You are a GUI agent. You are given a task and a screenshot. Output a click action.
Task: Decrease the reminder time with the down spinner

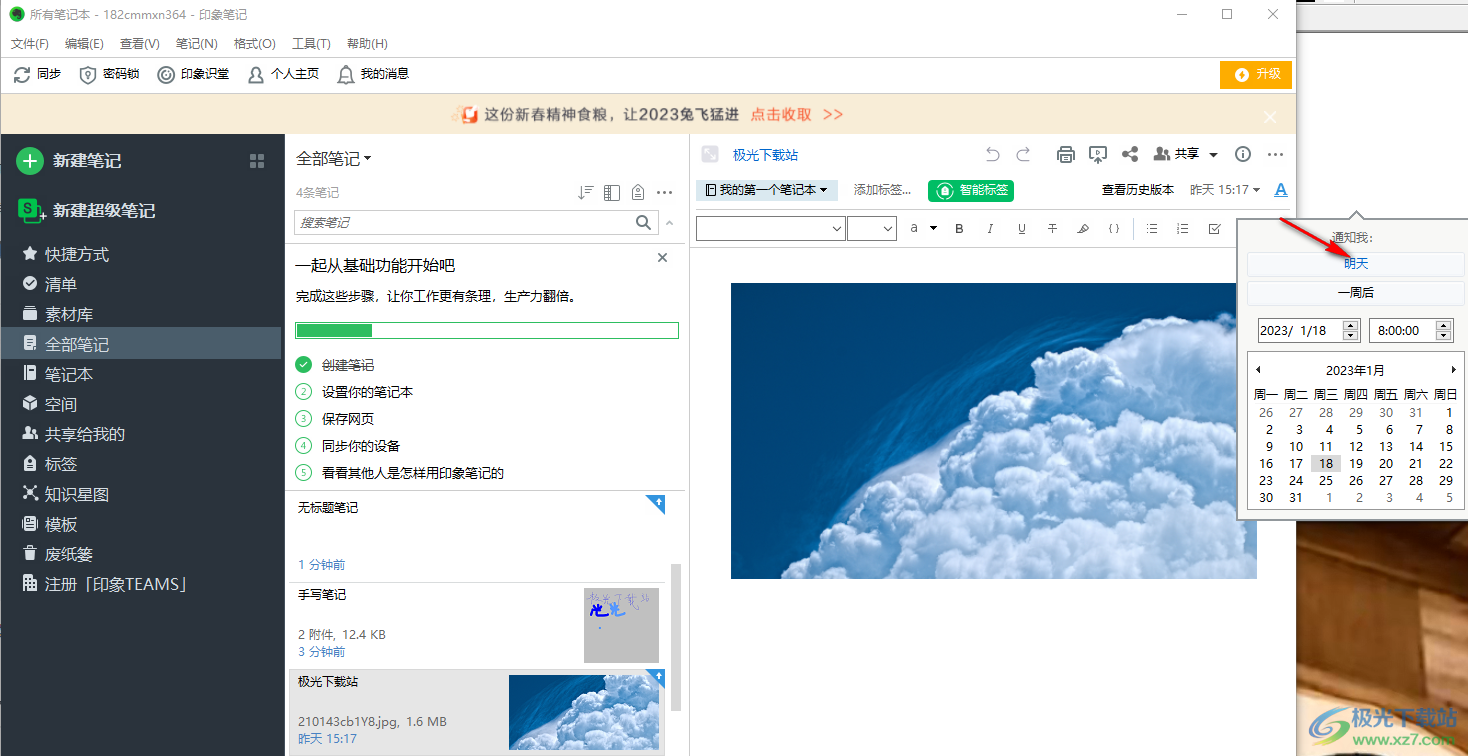(1444, 335)
